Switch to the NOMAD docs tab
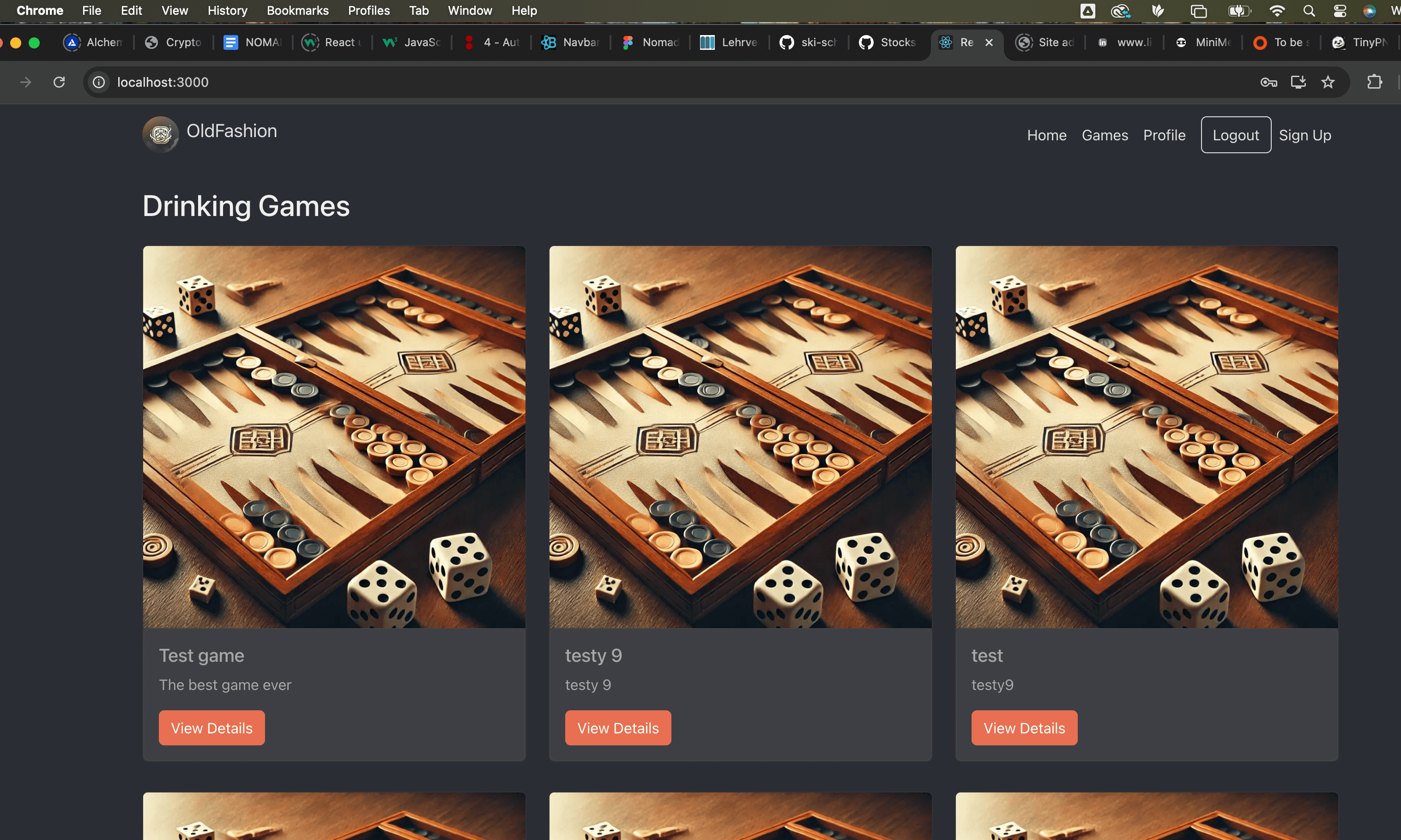 click(x=253, y=42)
